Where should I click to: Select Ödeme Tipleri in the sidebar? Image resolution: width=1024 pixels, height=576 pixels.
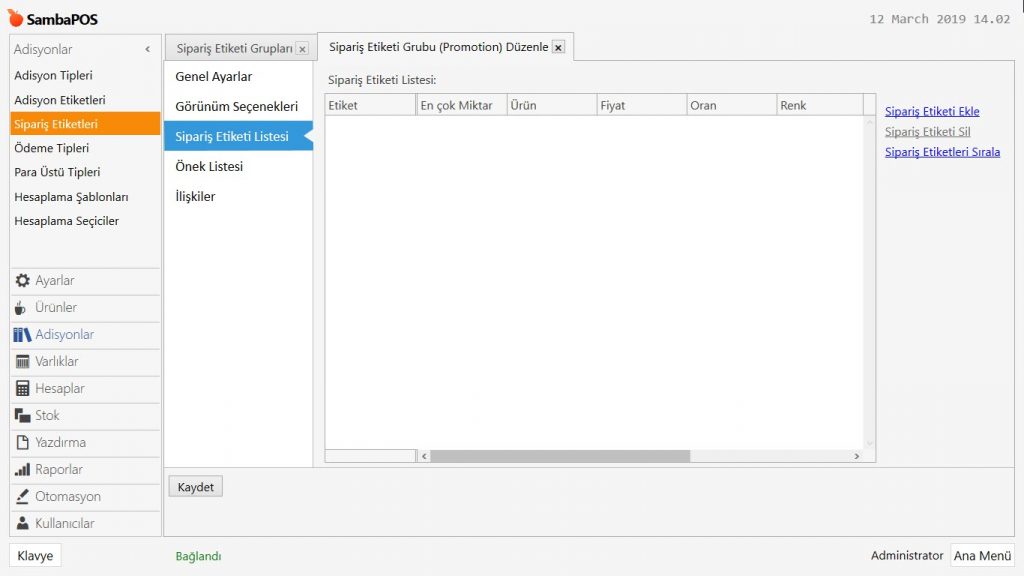(x=52, y=148)
